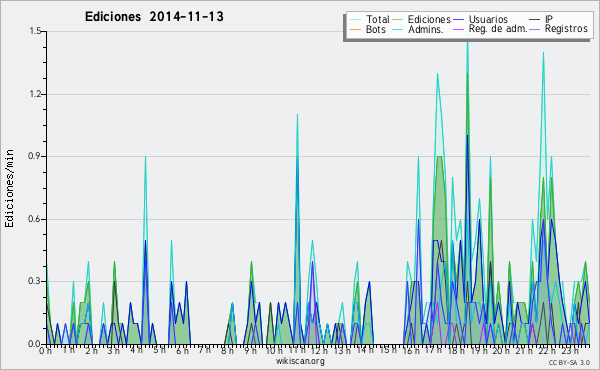Click the 'Ediciones/min' y-axis label
The height and width of the screenshot is (370, 600).
click(x=9, y=188)
